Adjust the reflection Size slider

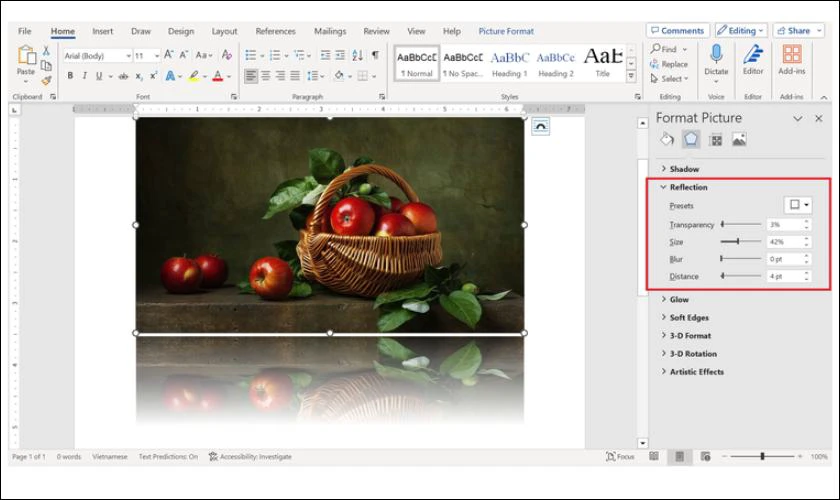741,242
